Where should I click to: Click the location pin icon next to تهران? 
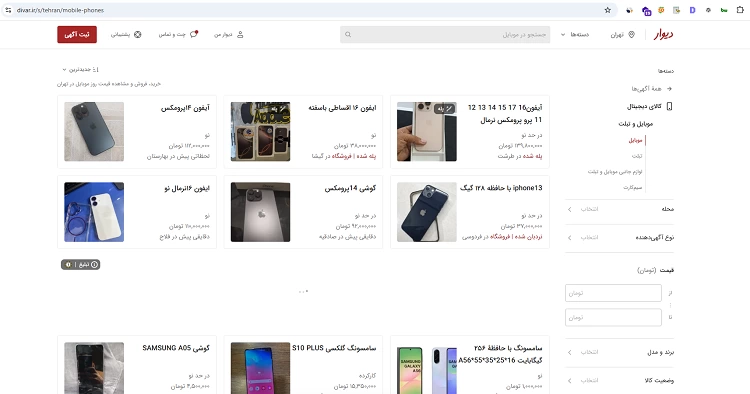point(631,34)
